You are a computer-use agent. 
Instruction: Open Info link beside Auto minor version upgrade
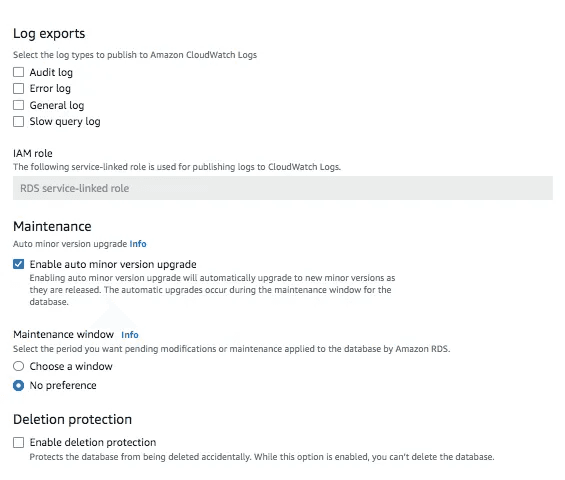click(x=138, y=244)
